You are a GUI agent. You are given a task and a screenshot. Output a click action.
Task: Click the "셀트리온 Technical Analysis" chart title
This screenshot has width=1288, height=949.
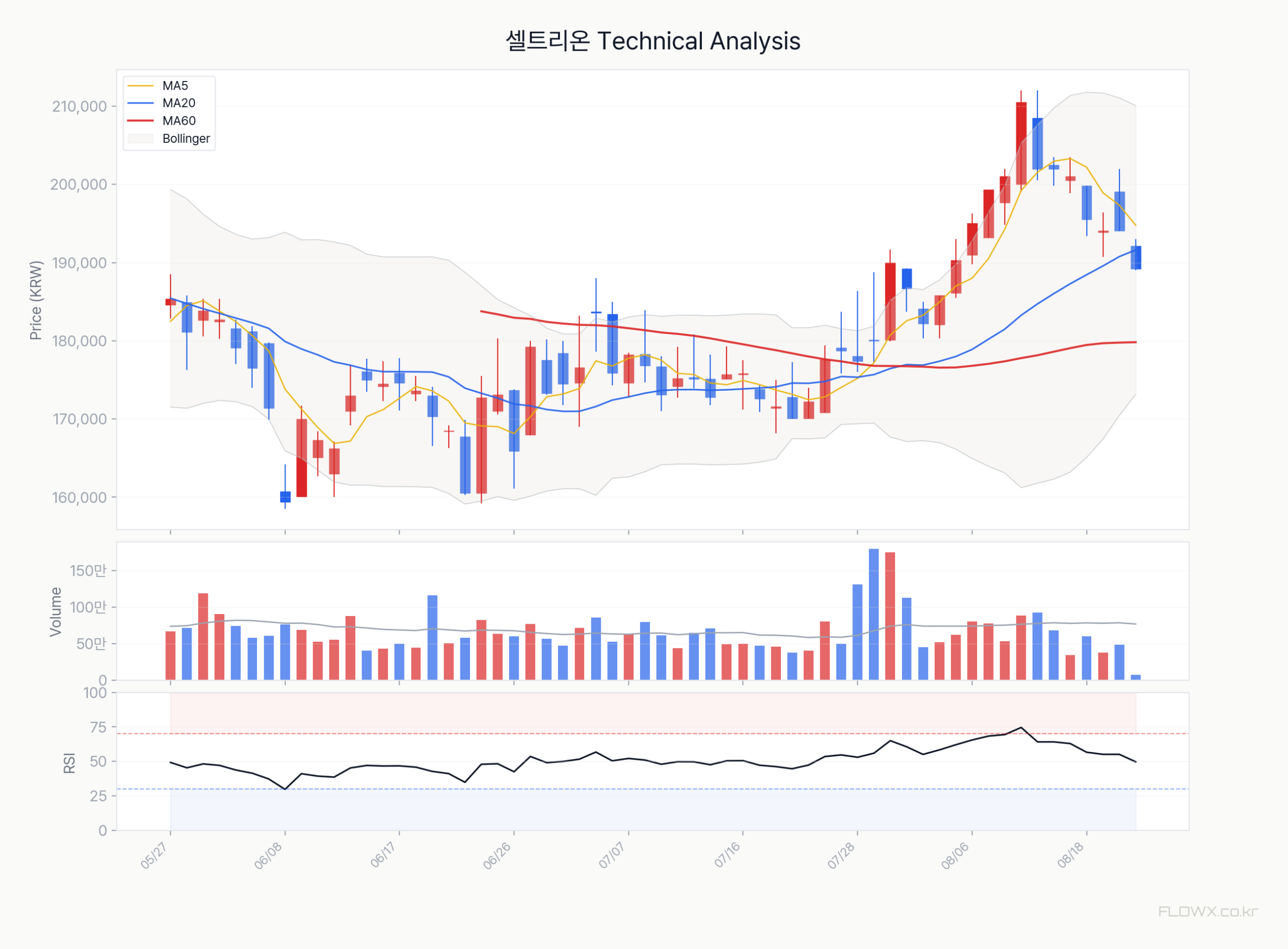[x=653, y=41]
